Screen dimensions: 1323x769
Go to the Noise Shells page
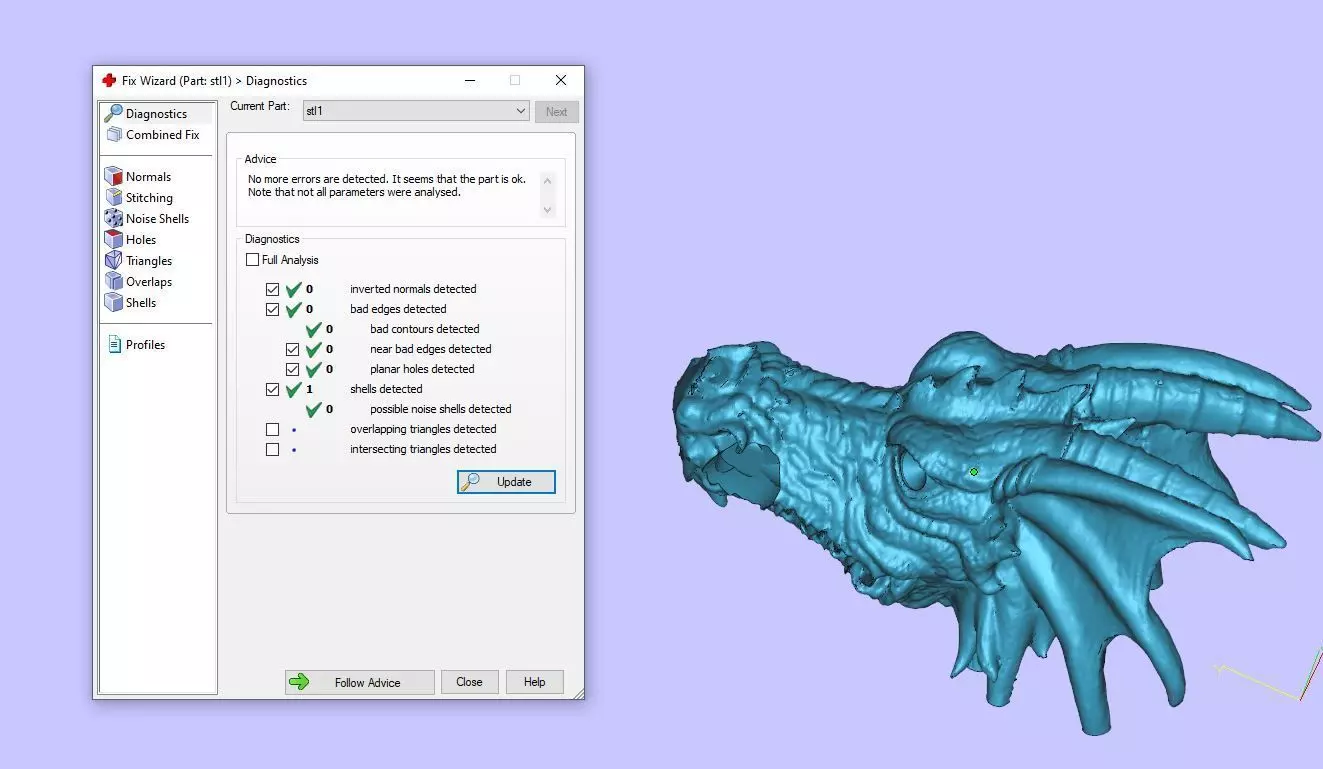[x=157, y=218]
